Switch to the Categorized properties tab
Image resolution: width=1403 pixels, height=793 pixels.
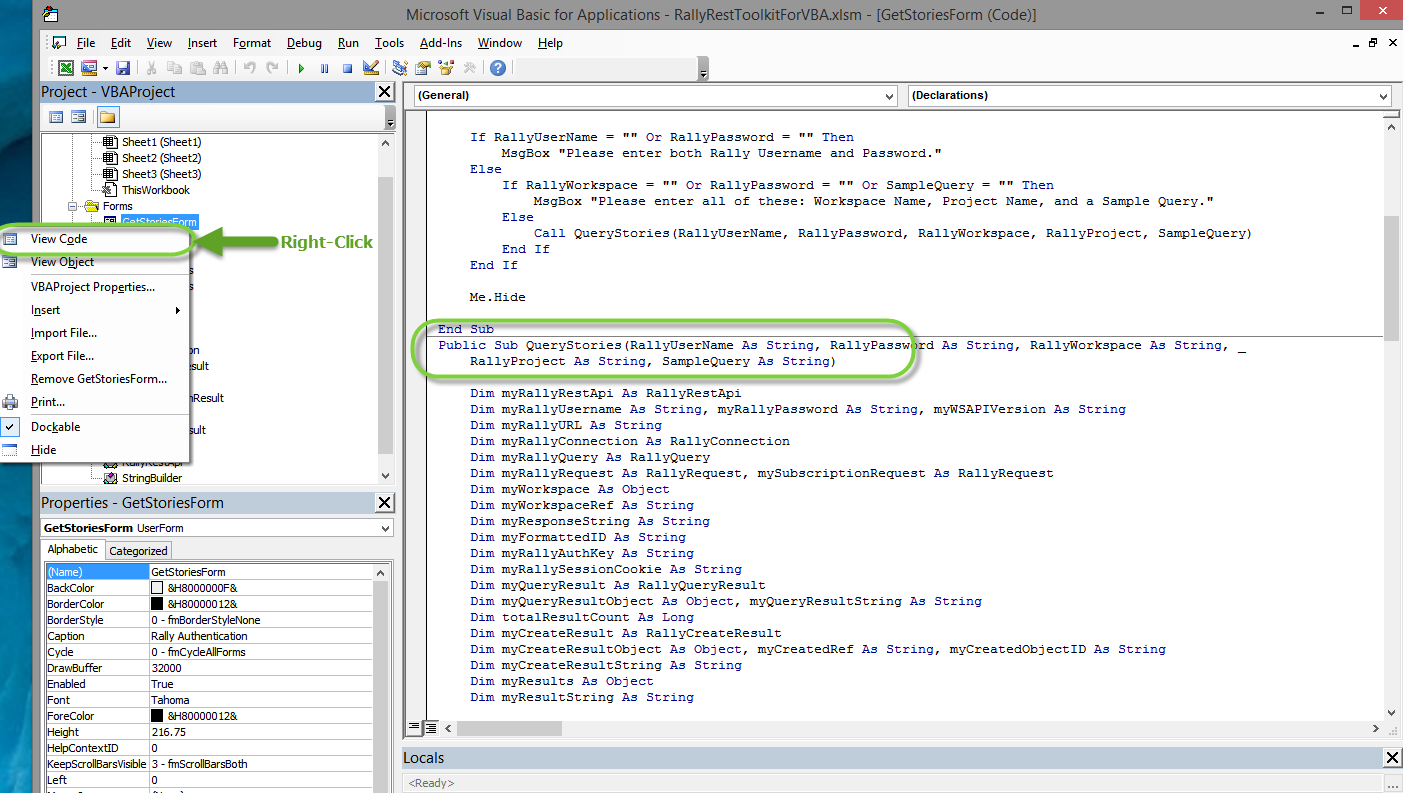[138, 550]
